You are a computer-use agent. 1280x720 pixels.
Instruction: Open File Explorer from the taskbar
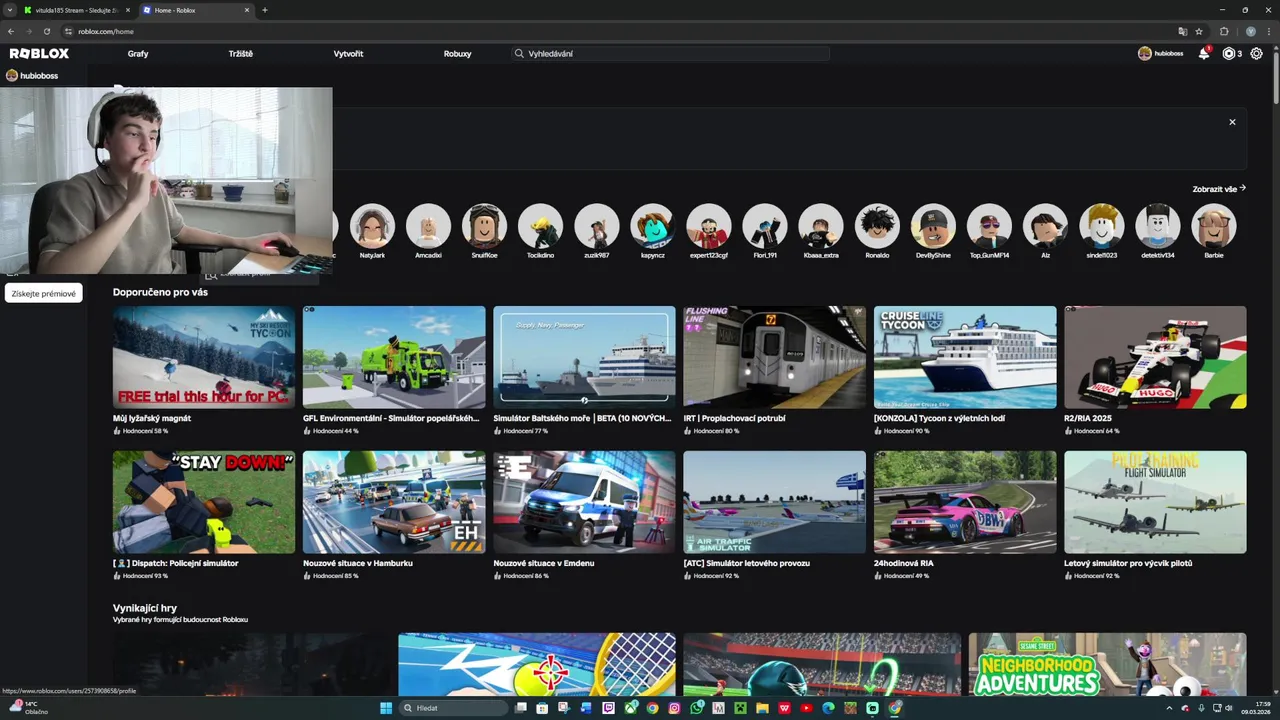[x=762, y=708]
